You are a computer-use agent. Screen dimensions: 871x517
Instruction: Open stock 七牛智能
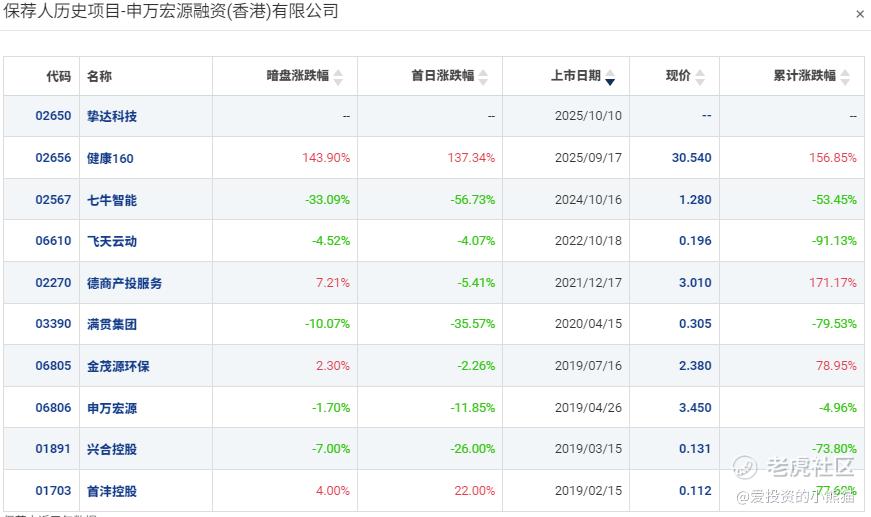[112, 200]
